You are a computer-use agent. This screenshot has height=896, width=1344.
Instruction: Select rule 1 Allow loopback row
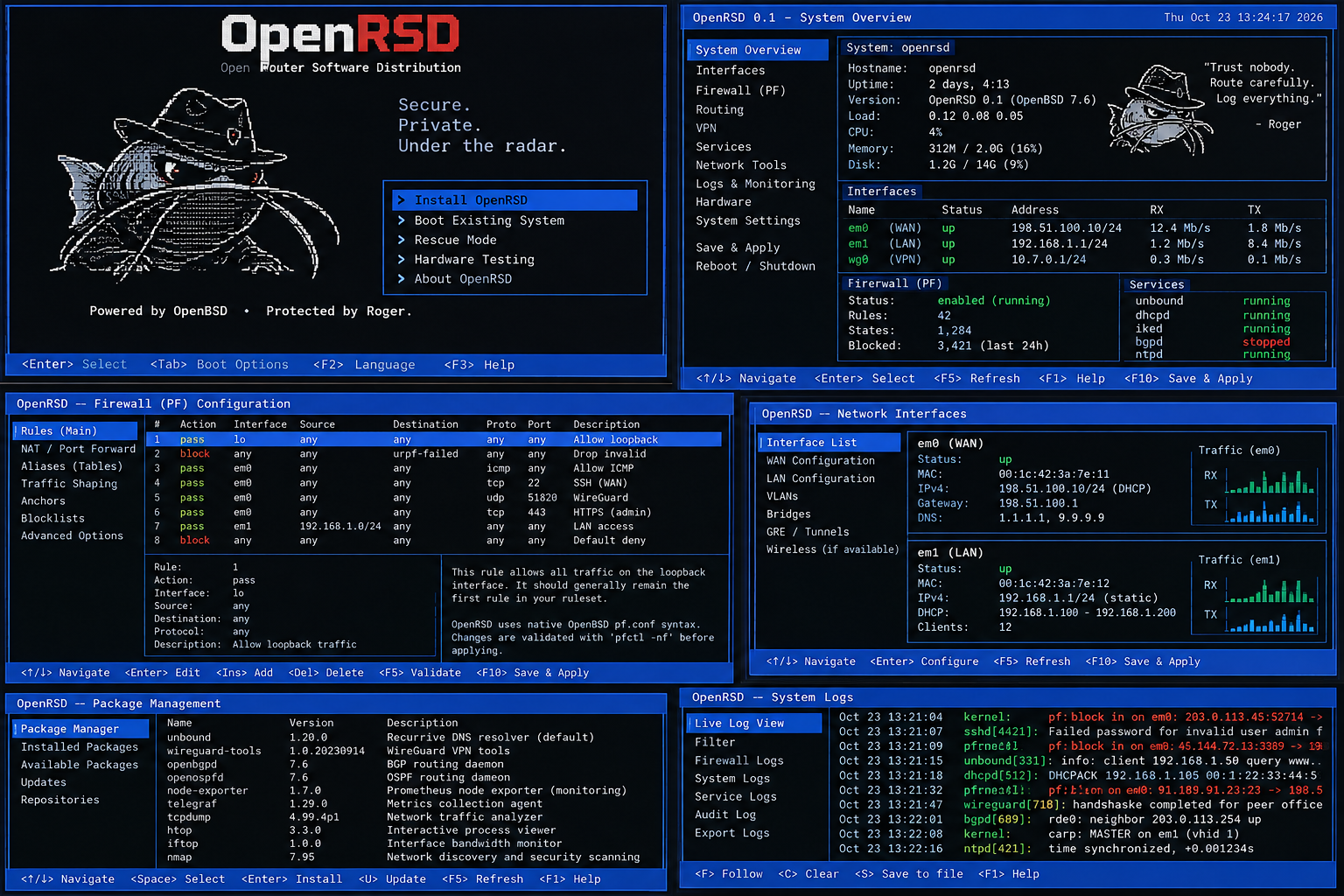click(x=436, y=439)
